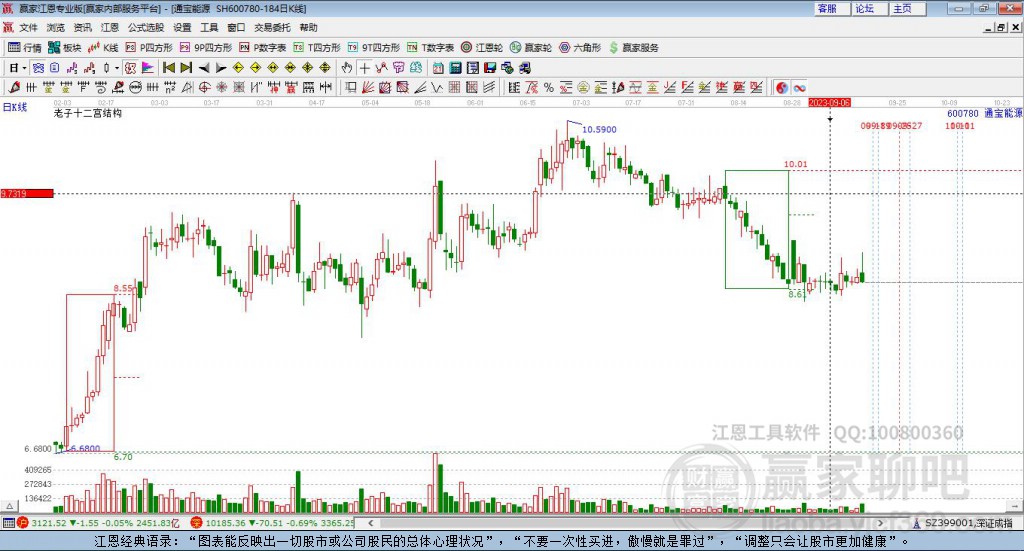
Task: Click the 通宝能源 stock name label
Action: point(1003,114)
